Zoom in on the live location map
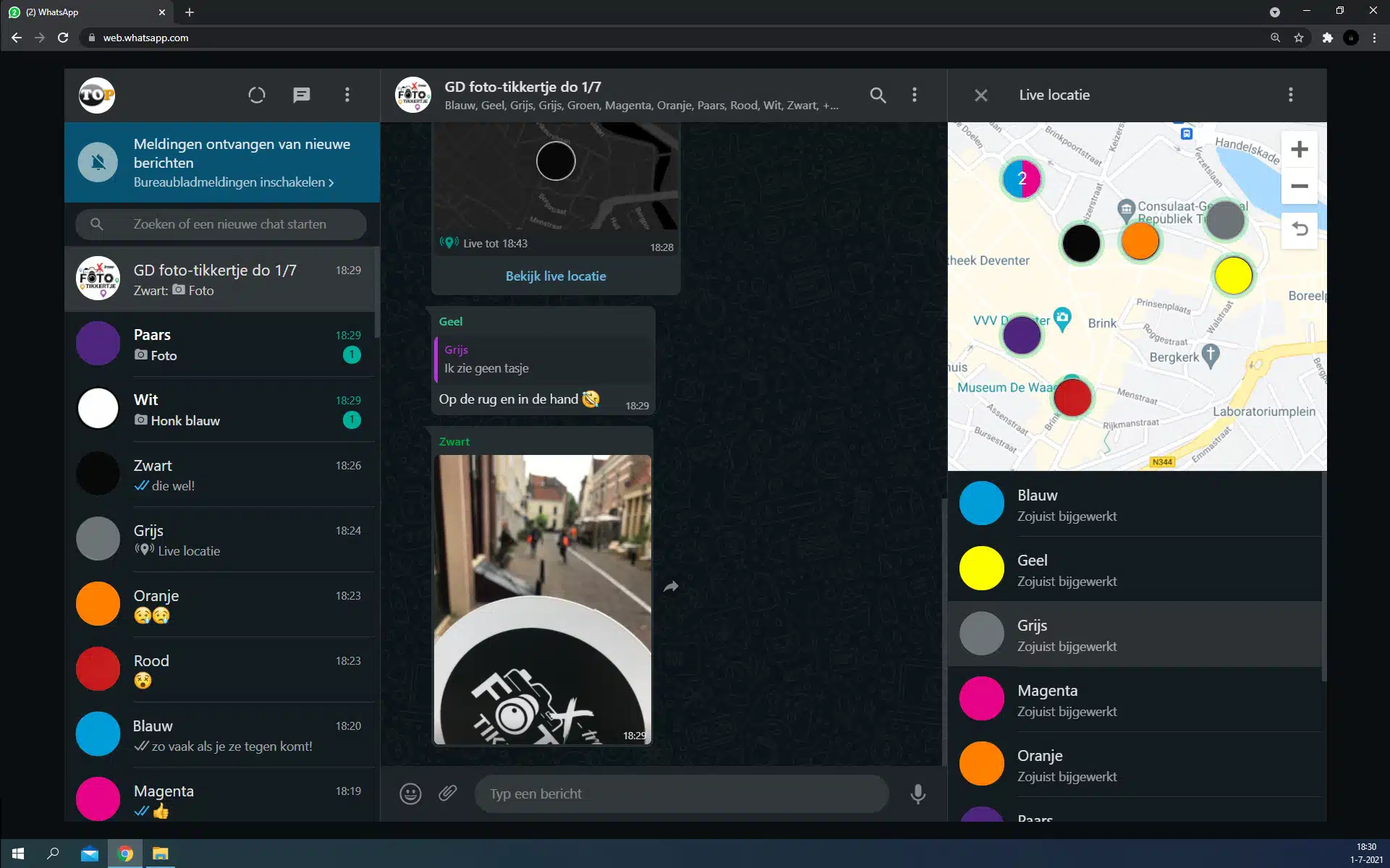The image size is (1390, 868). (x=1299, y=150)
